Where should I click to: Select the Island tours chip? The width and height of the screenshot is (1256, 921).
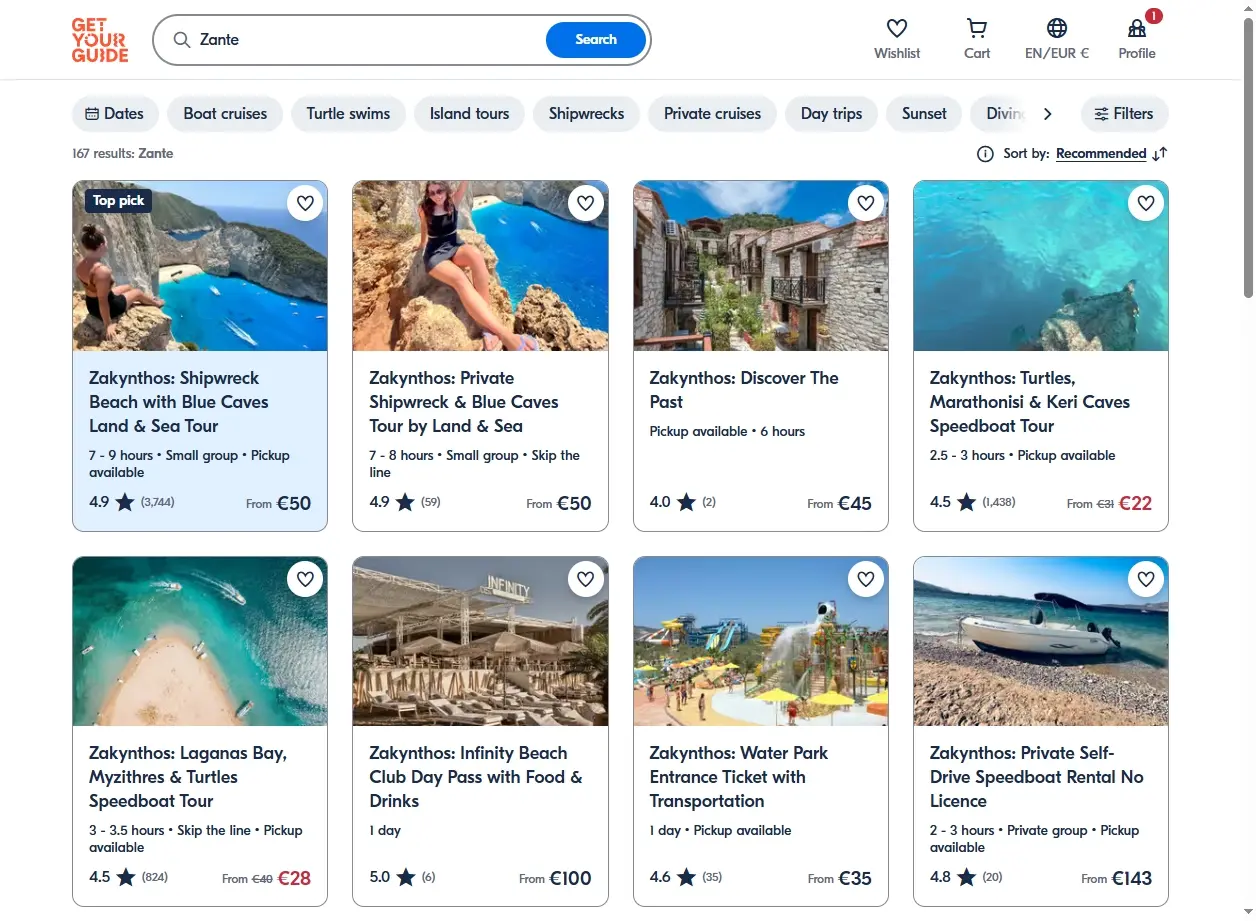(469, 114)
